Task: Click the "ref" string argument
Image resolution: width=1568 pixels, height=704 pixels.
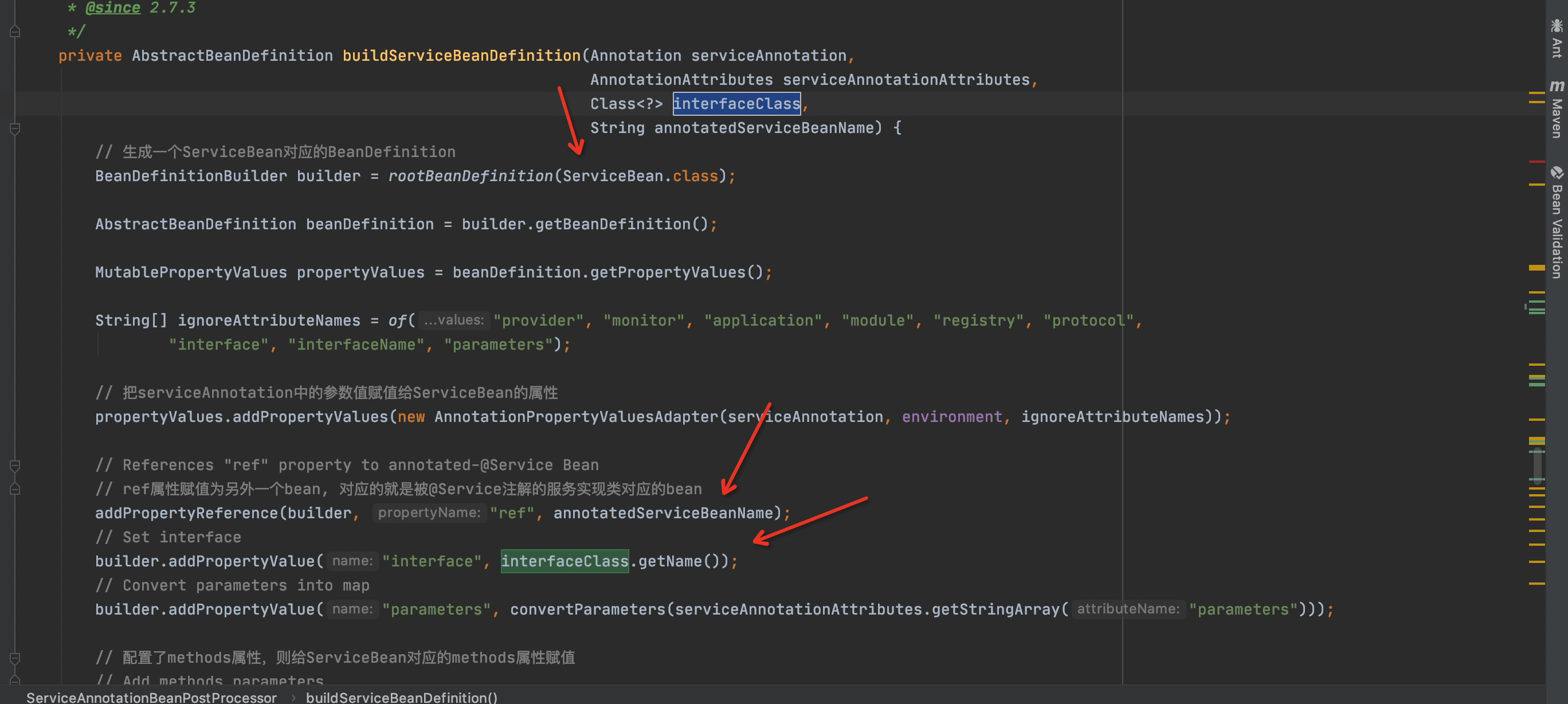Action: pyautogui.click(x=512, y=513)
